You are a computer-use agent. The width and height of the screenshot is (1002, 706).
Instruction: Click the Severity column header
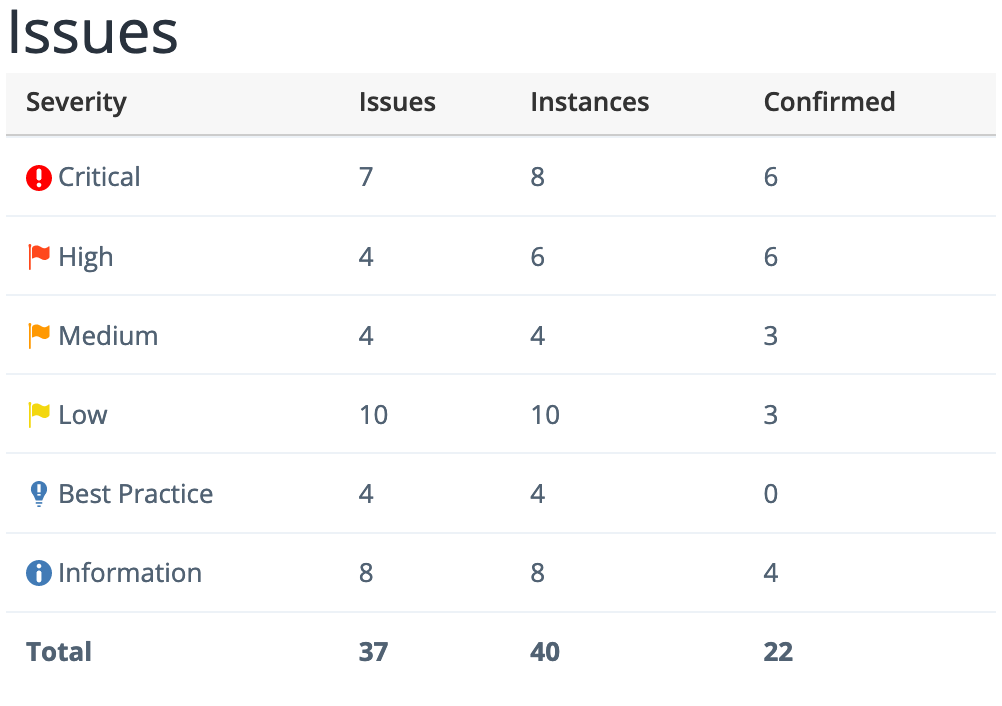[77, 103]
